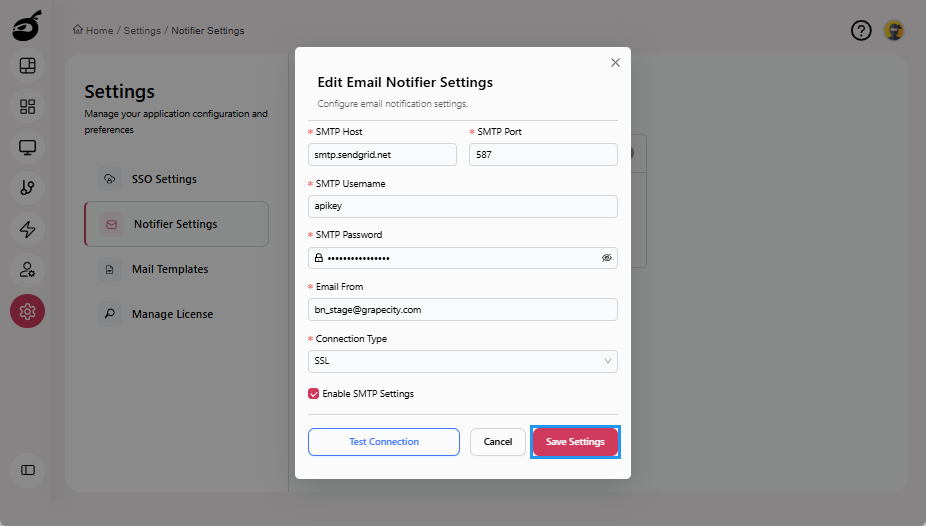The height and width of the screenshot is (526, 926).
Task: Open the settings gear sidebar icon
Action: pyautogui.click(x=27, y=311)
